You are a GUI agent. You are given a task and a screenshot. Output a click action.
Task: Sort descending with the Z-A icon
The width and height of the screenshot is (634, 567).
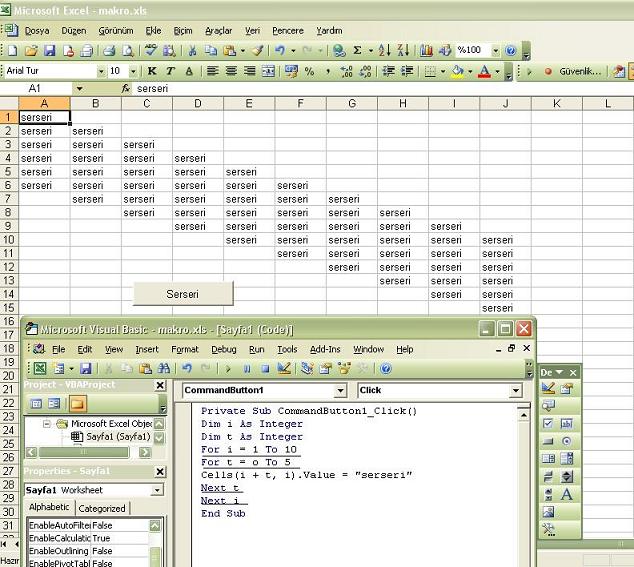point(403,51)
